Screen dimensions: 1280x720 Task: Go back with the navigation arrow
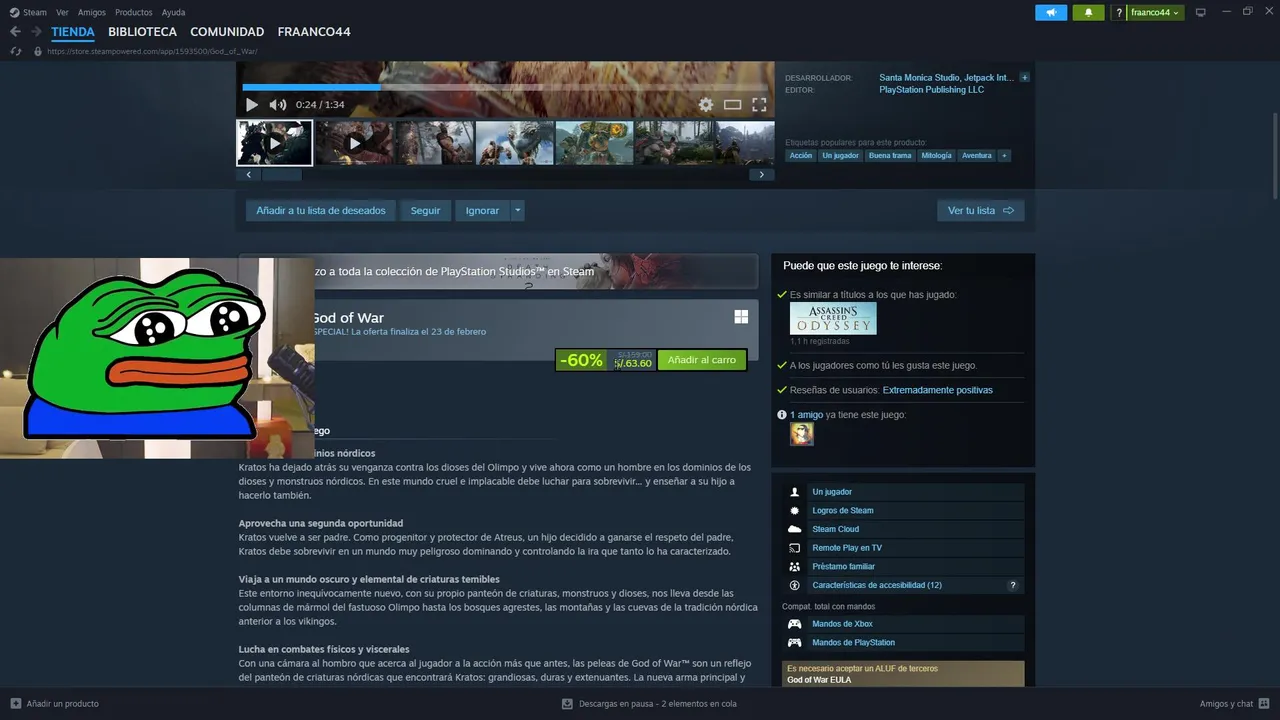pos(15,32)
